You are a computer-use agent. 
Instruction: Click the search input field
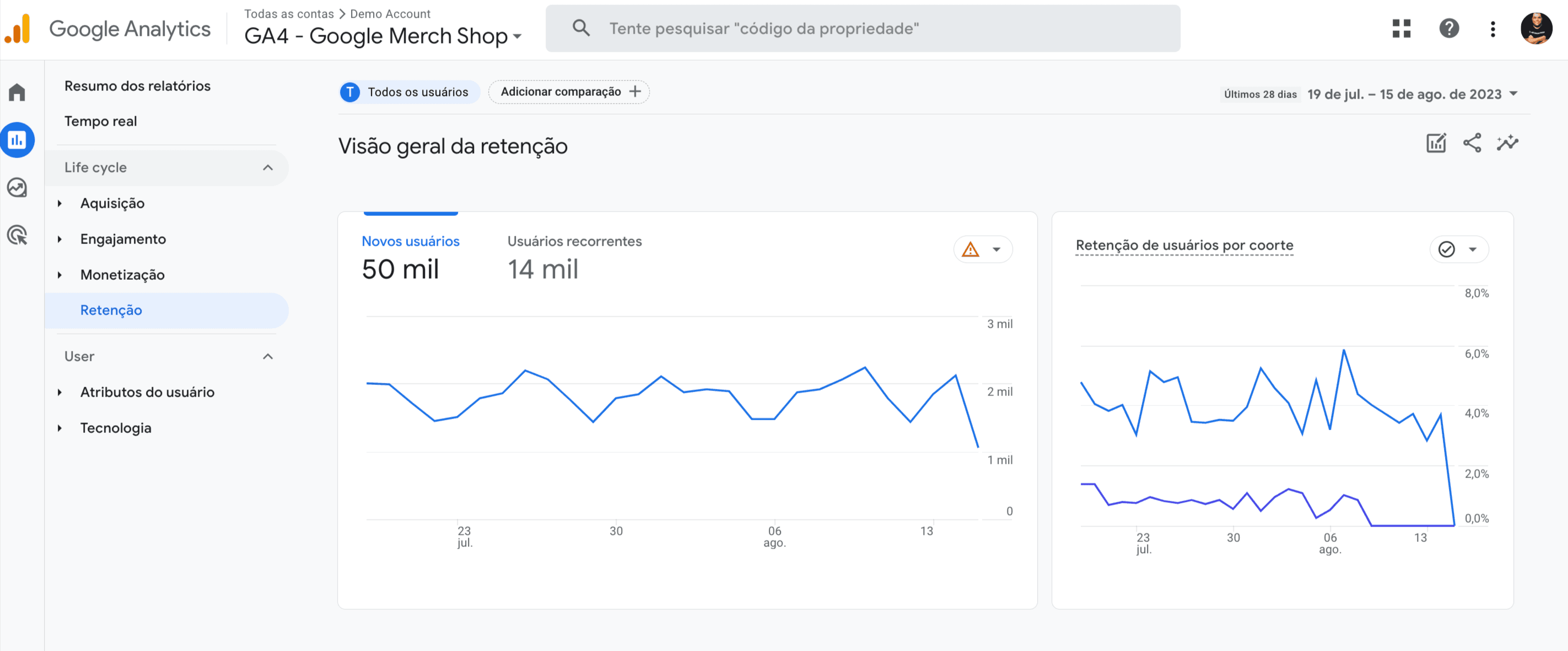click(x=862, y=29)
